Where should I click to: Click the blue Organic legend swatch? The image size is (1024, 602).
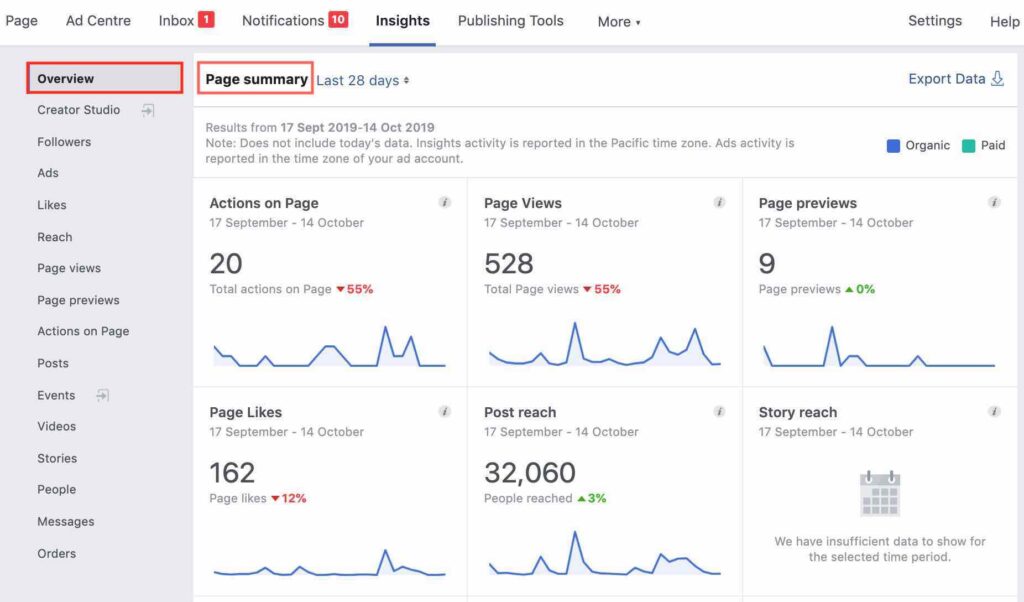[x=893, y=146]
